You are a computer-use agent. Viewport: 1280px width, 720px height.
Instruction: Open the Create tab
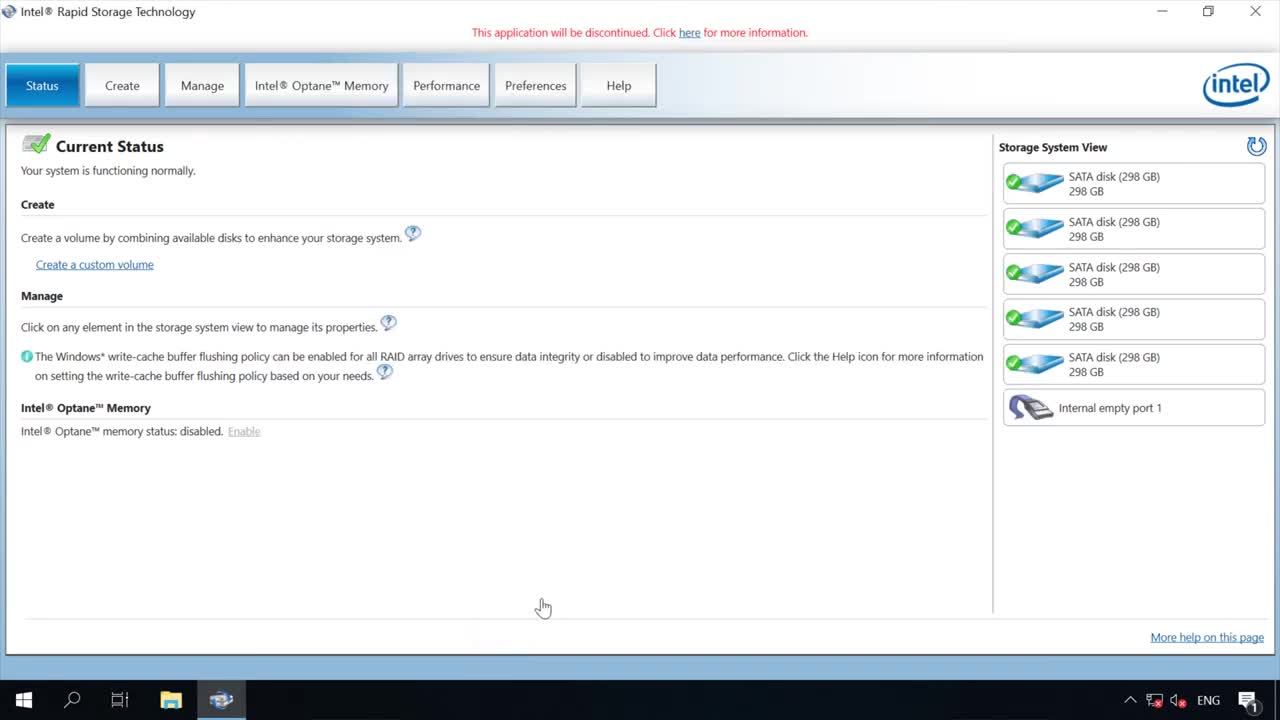(122, 86)
